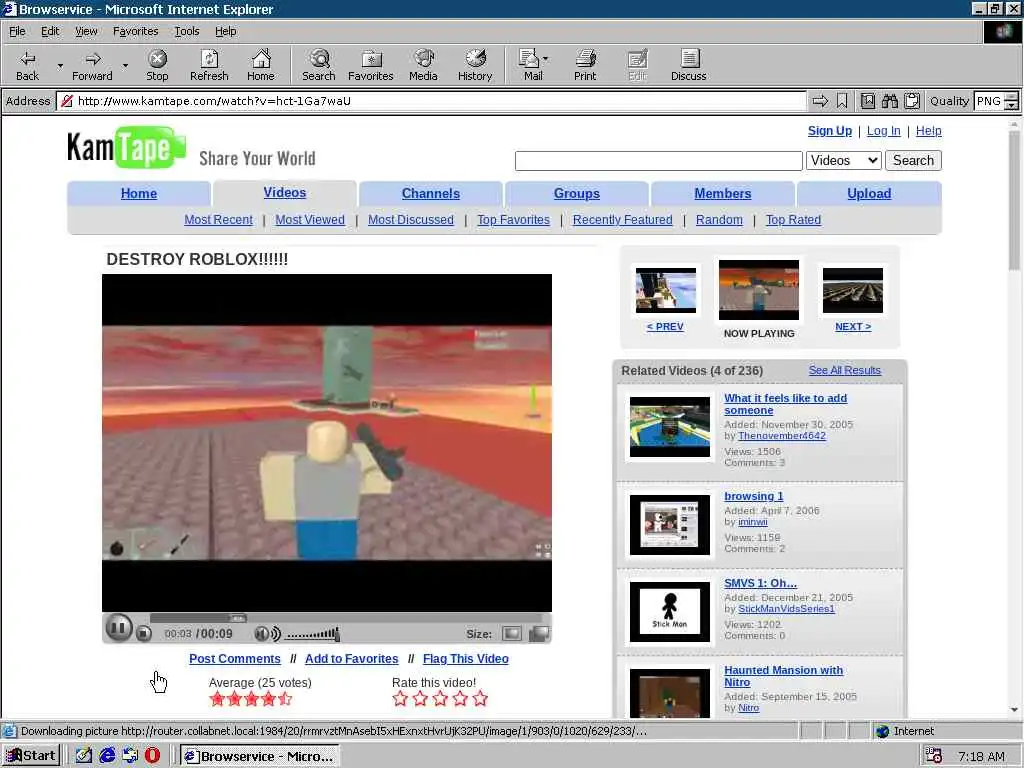
Task: Click the Discuss toolbar icon
Action: point(688,65)
